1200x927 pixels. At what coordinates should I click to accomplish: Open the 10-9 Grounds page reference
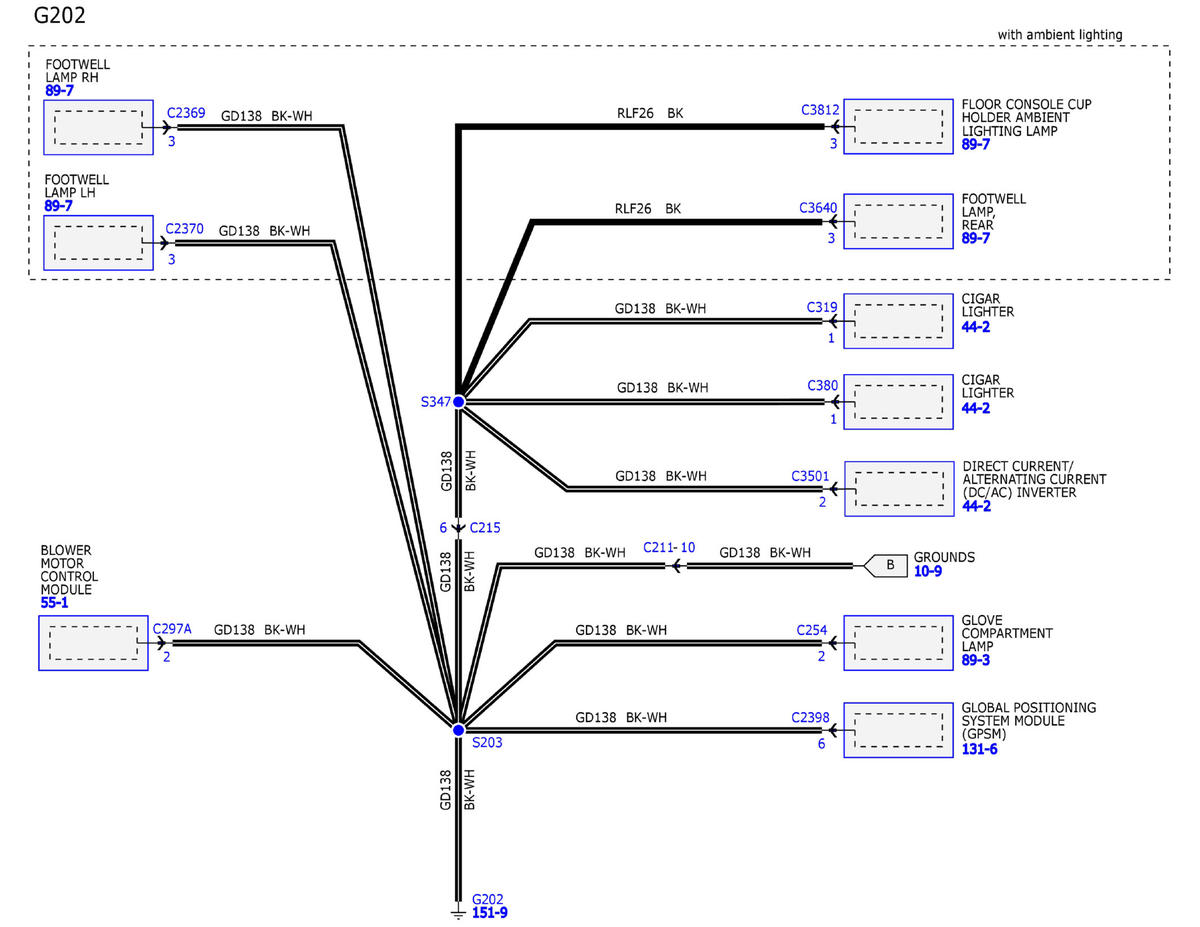point(929,571)
